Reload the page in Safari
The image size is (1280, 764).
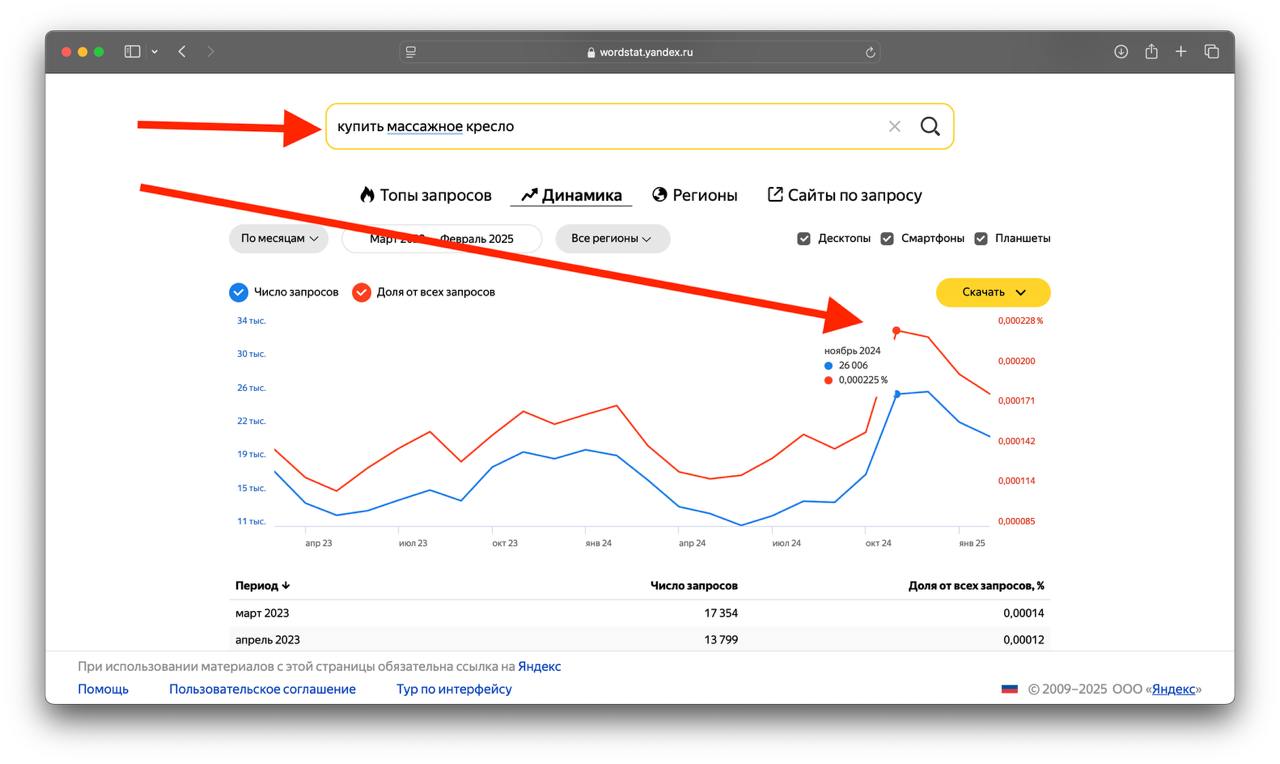click(x=870, y=52)
